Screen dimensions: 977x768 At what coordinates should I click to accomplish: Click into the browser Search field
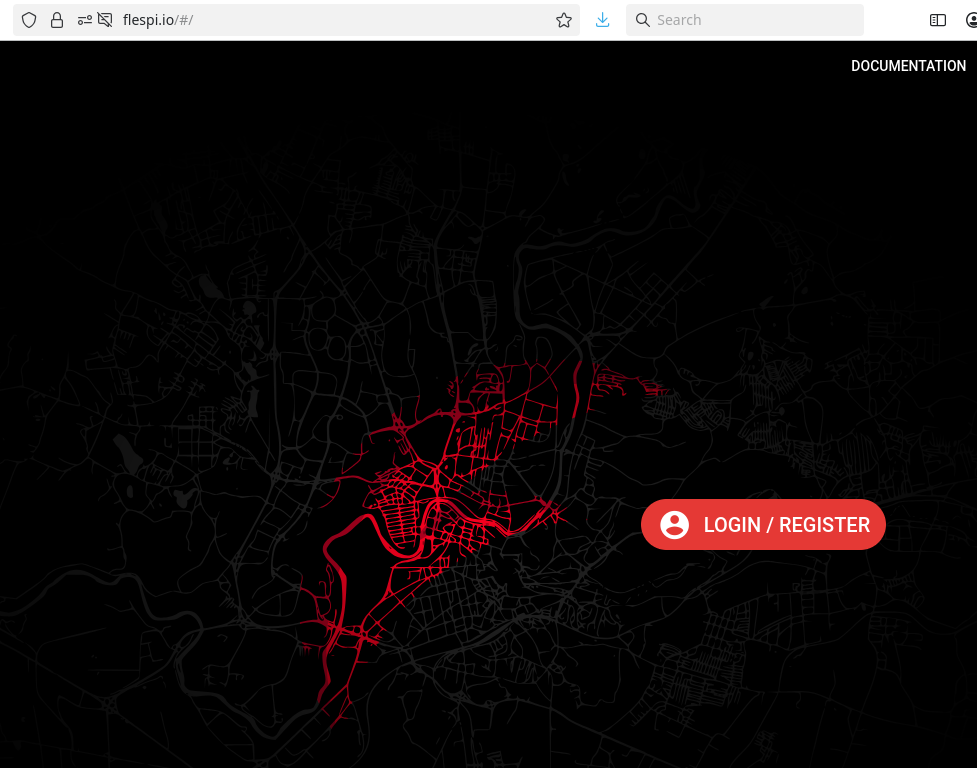click(x=745, y=20)
